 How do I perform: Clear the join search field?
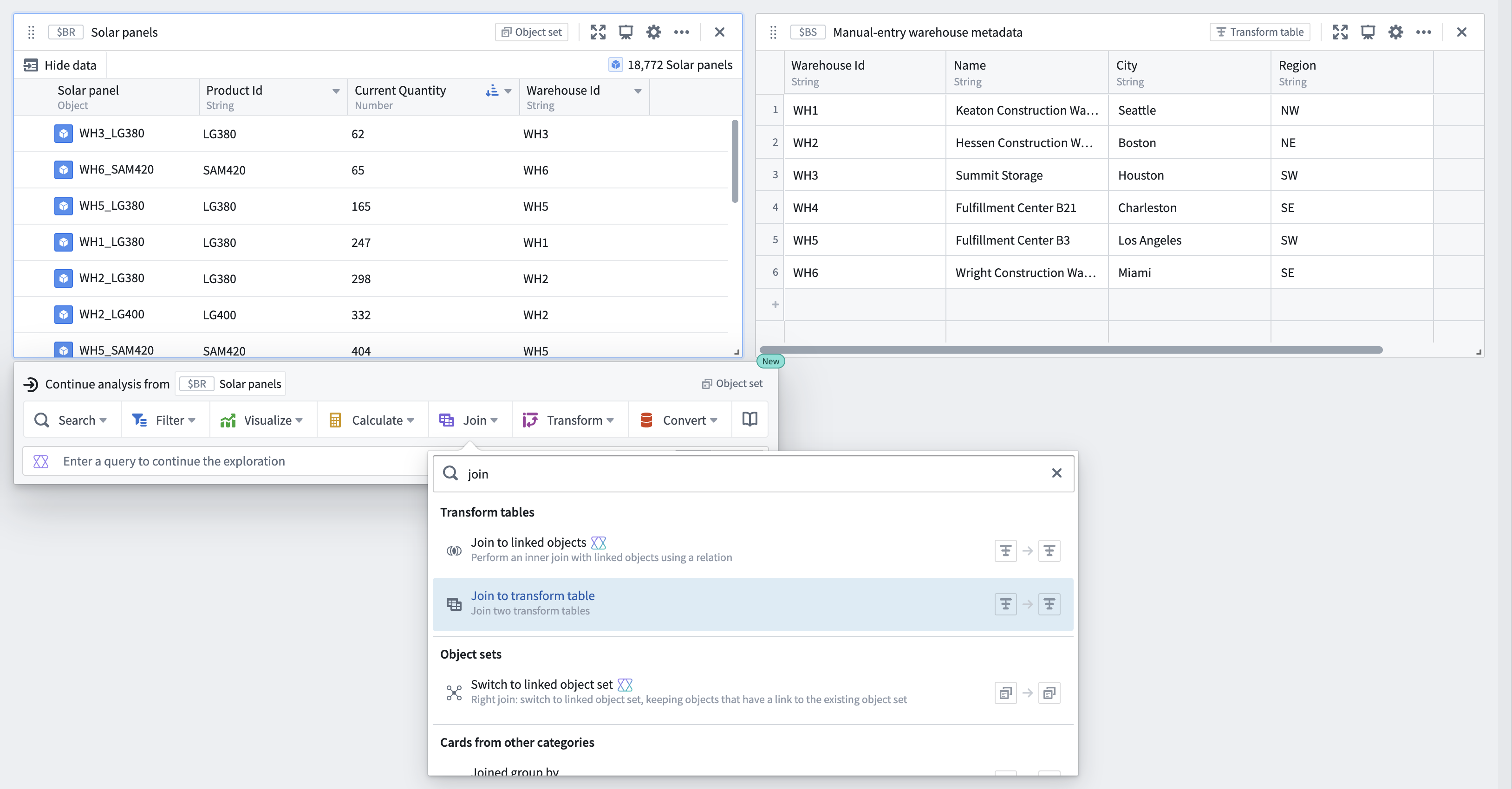tap(1056, 473)
